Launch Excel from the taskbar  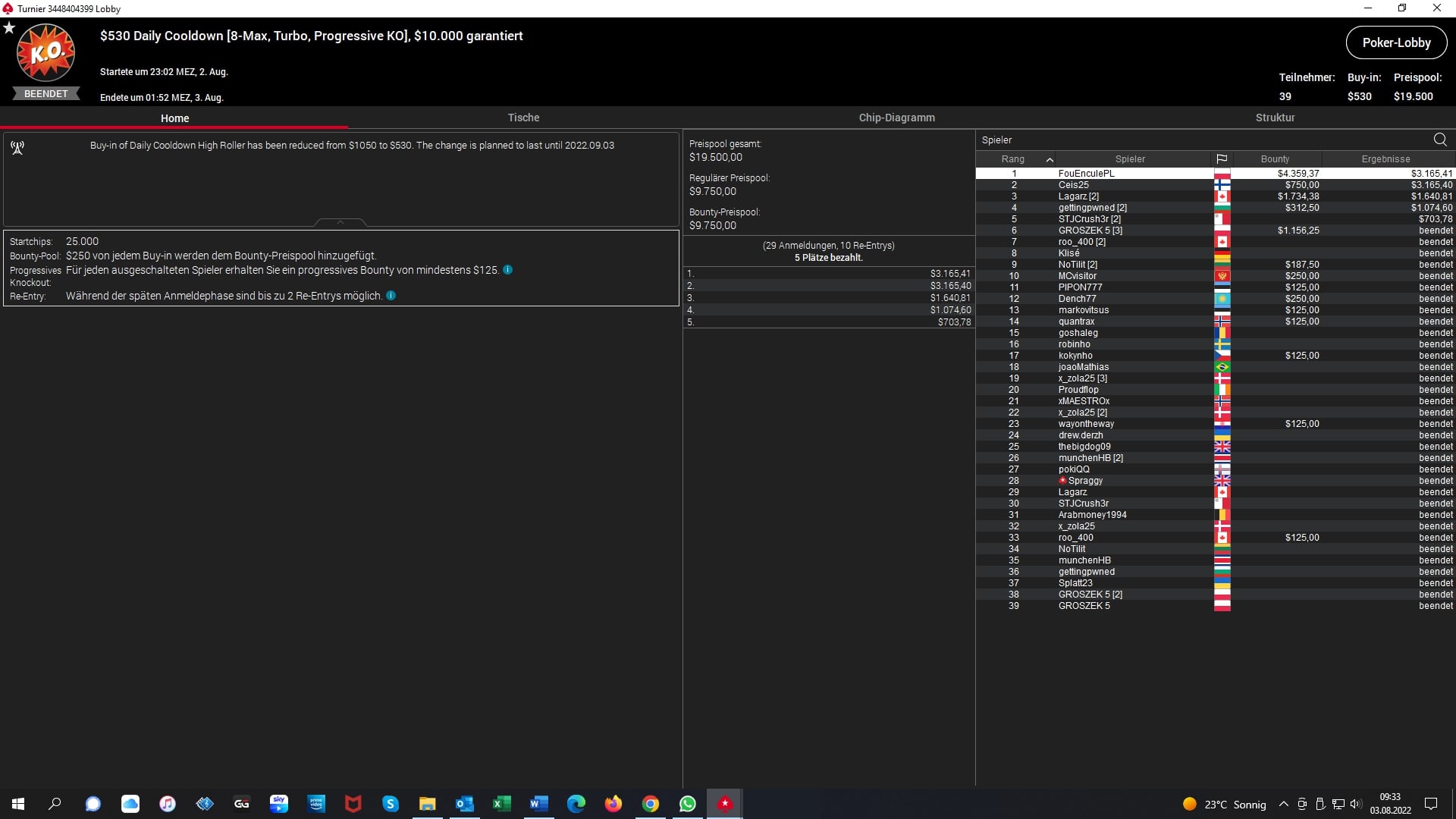tap(501, 804)
